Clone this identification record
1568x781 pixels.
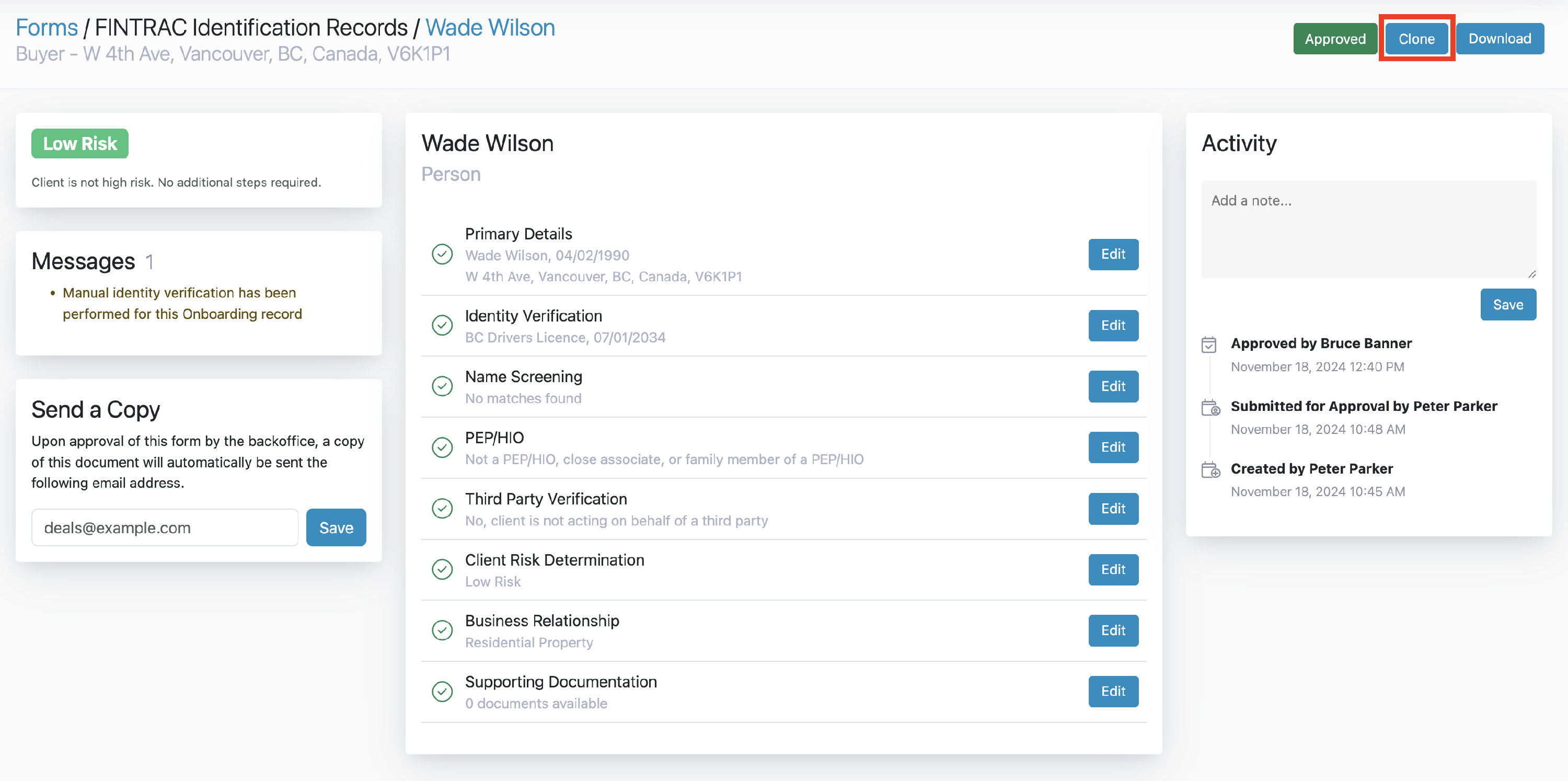coord(1416,39)
